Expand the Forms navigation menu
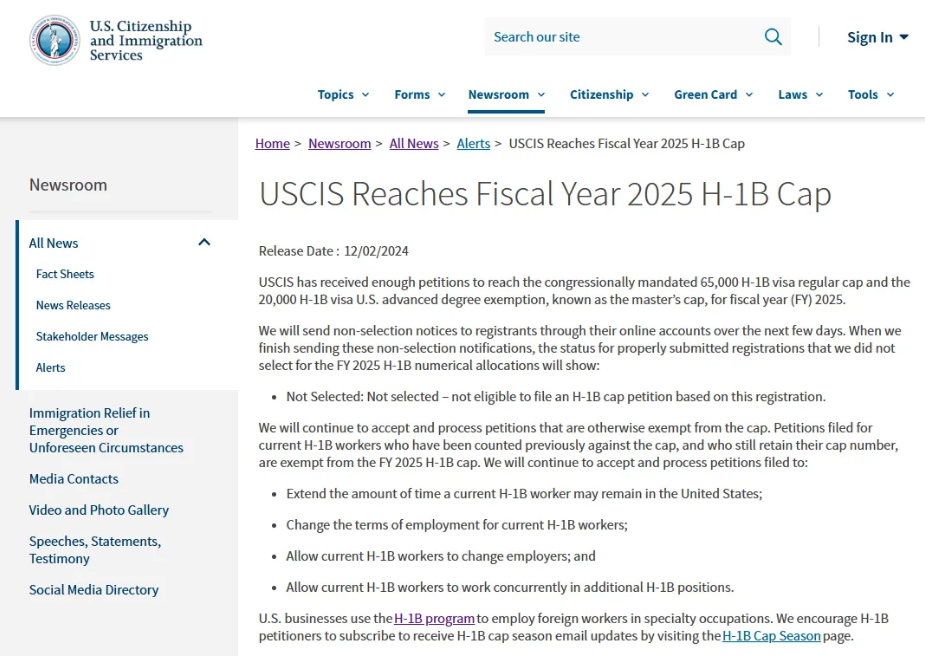The image size is (925, 659). pyautogui.click(x=419, y=94)
